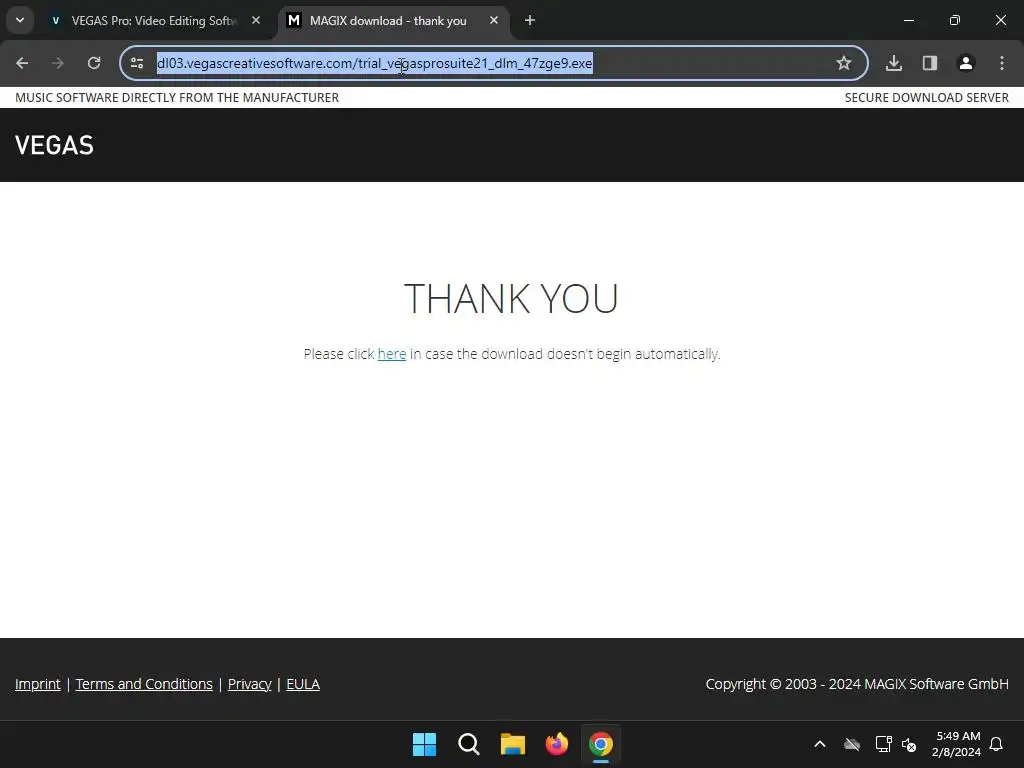Minimize the Chrome window
The image size is (1024, 768).
(908, 20)
